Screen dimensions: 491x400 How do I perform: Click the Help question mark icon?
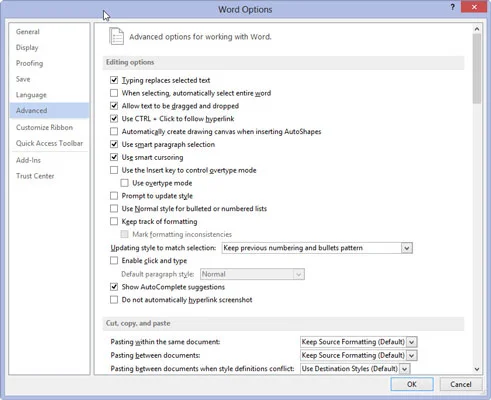[452, 7]
